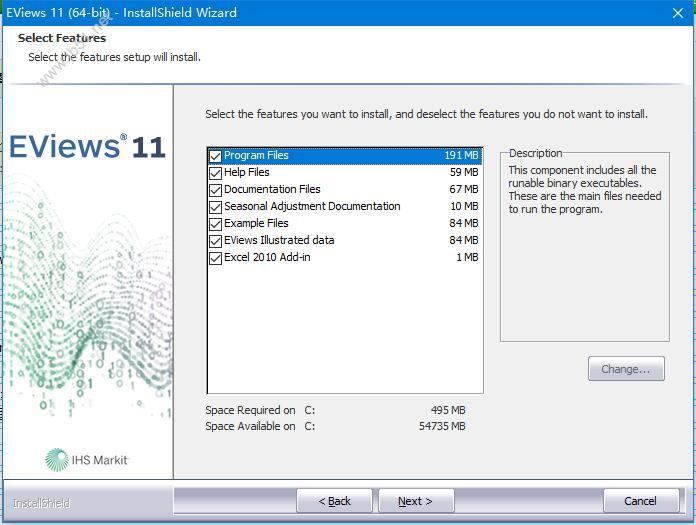Click the Space Required on label

(x=250, y=410)
